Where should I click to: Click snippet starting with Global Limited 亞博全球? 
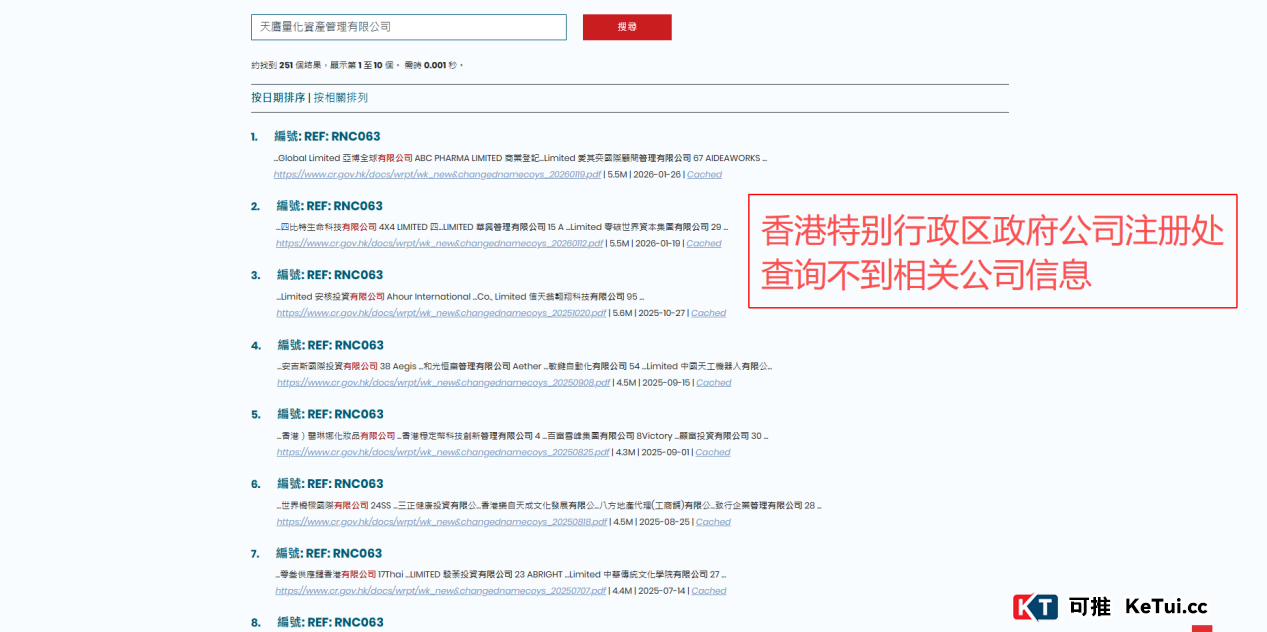(x=521, y=158)
